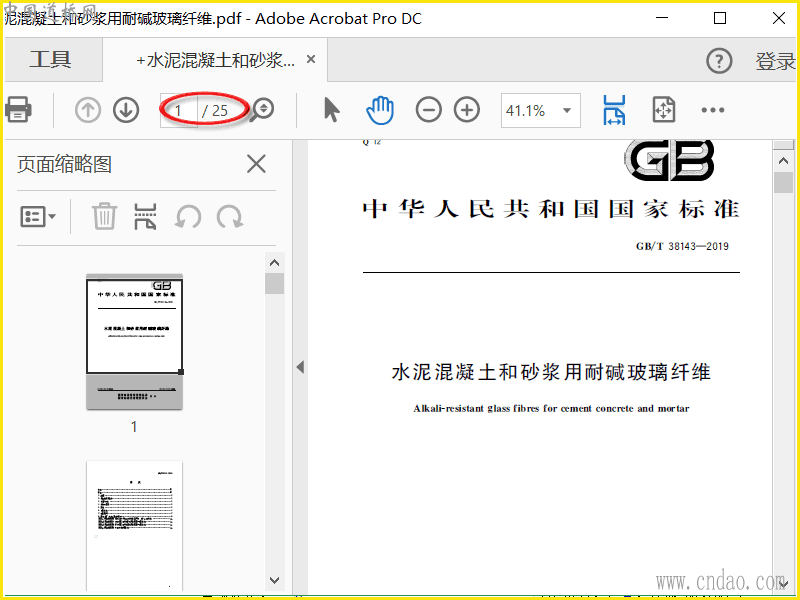Open the 41.1% zoom level dropdown

click(540, 110)
